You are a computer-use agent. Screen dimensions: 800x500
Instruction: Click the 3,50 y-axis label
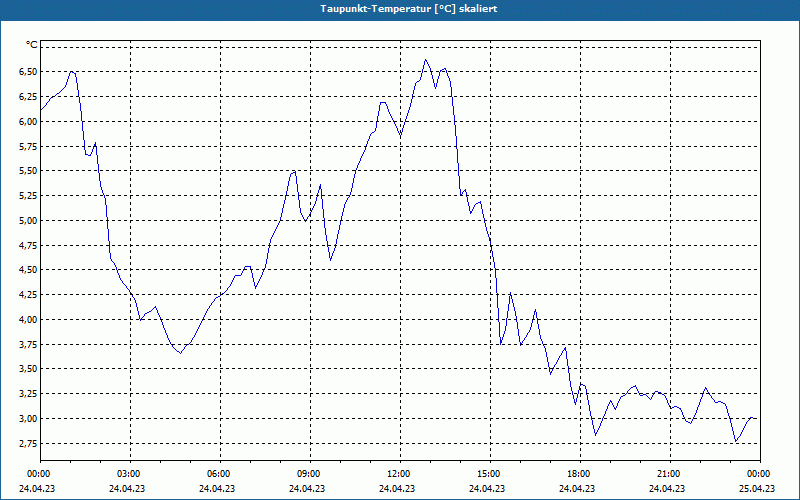point(28,369)
